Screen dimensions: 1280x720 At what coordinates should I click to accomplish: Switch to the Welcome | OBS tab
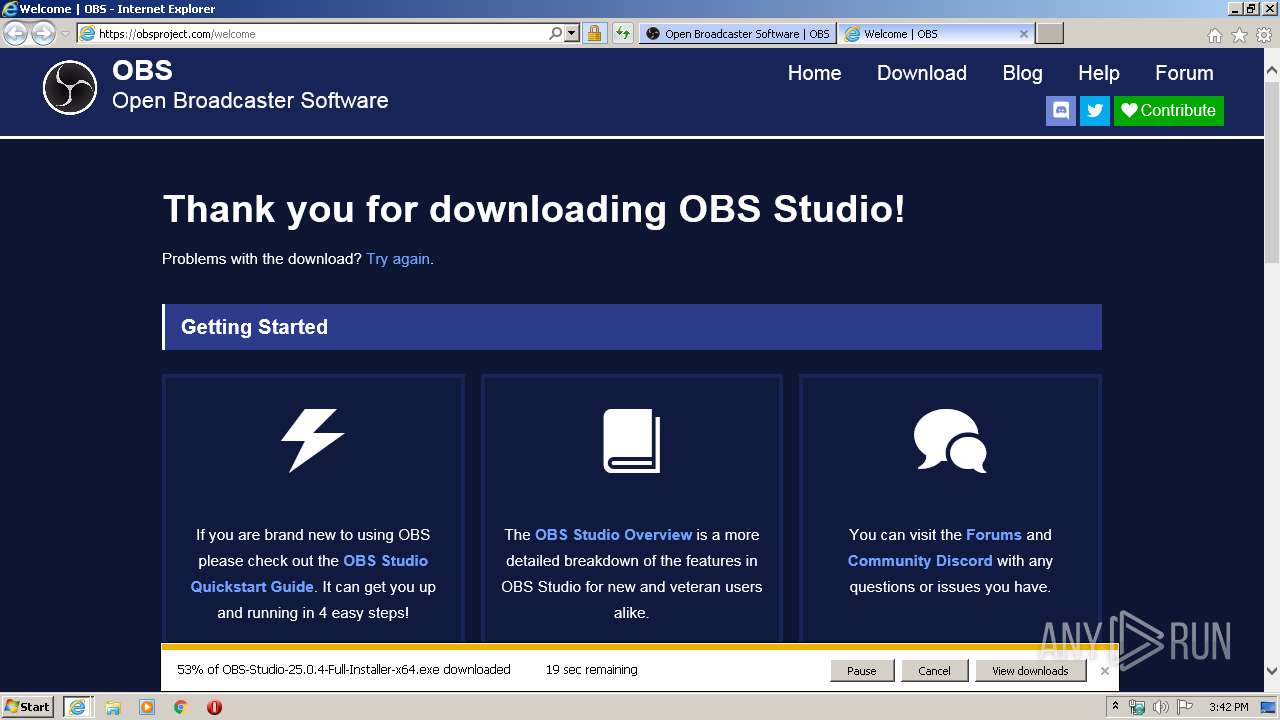(937, 34)
